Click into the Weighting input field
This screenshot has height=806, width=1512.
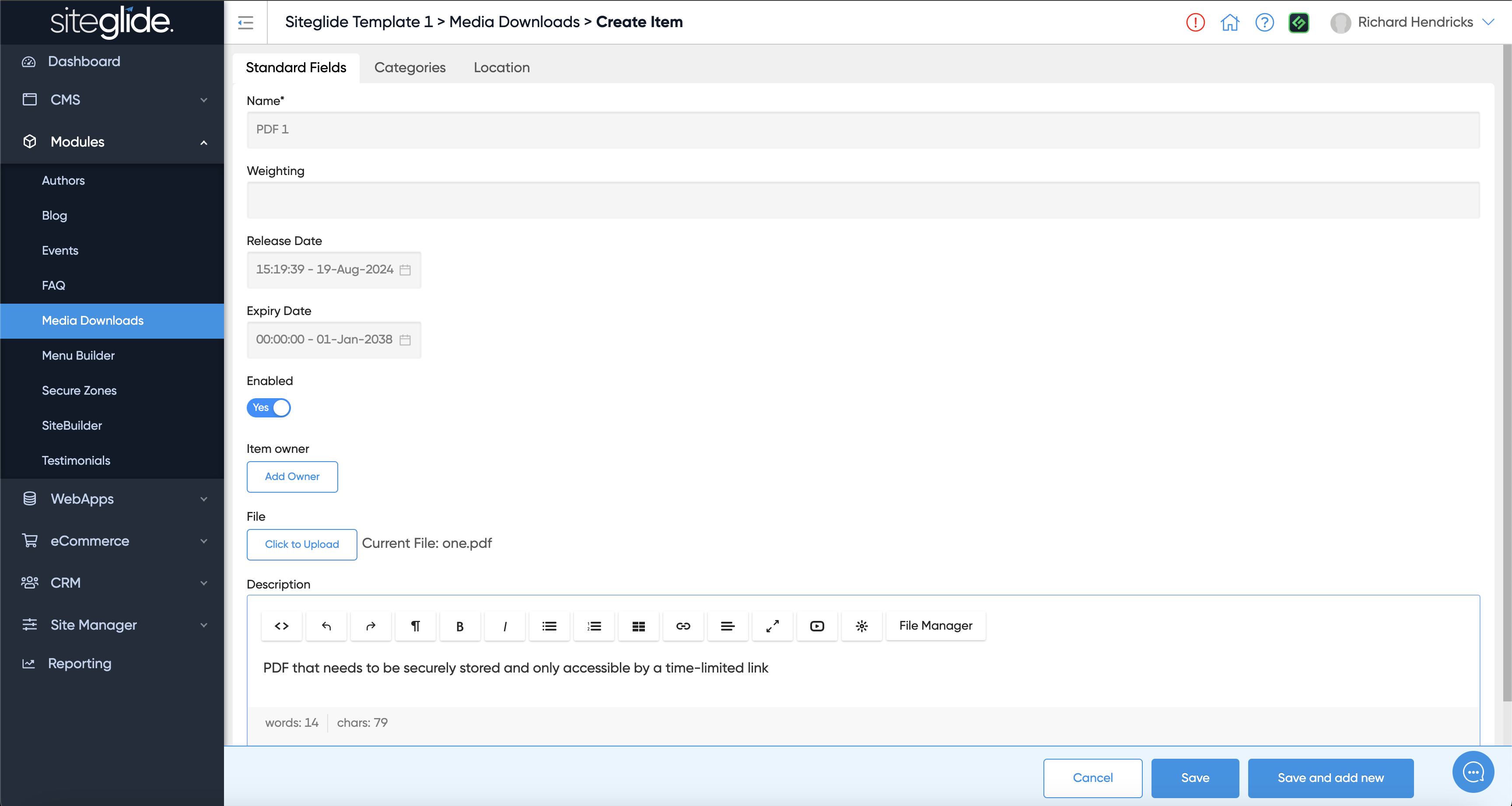863,200
